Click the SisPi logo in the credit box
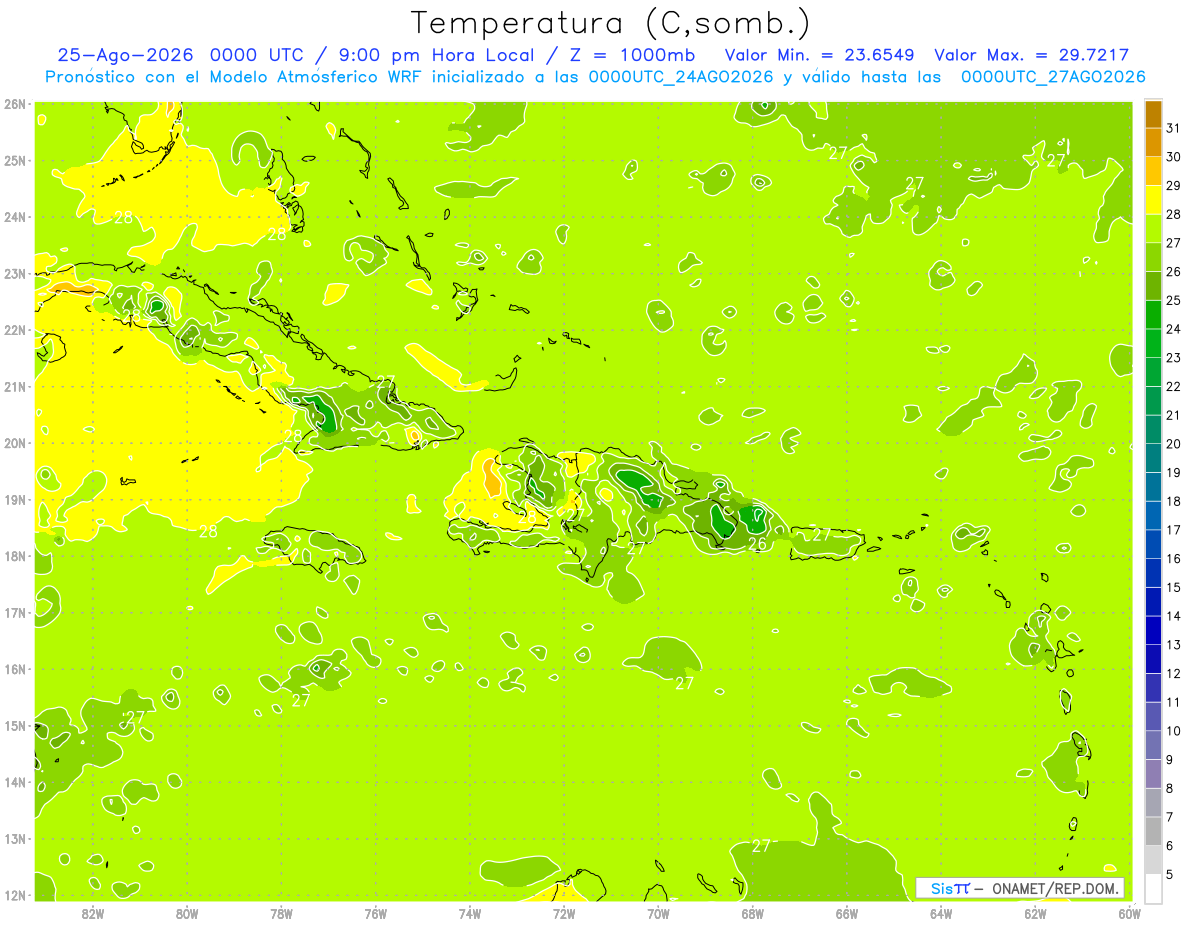1200x927 pixels. click(x=949, y=888)
